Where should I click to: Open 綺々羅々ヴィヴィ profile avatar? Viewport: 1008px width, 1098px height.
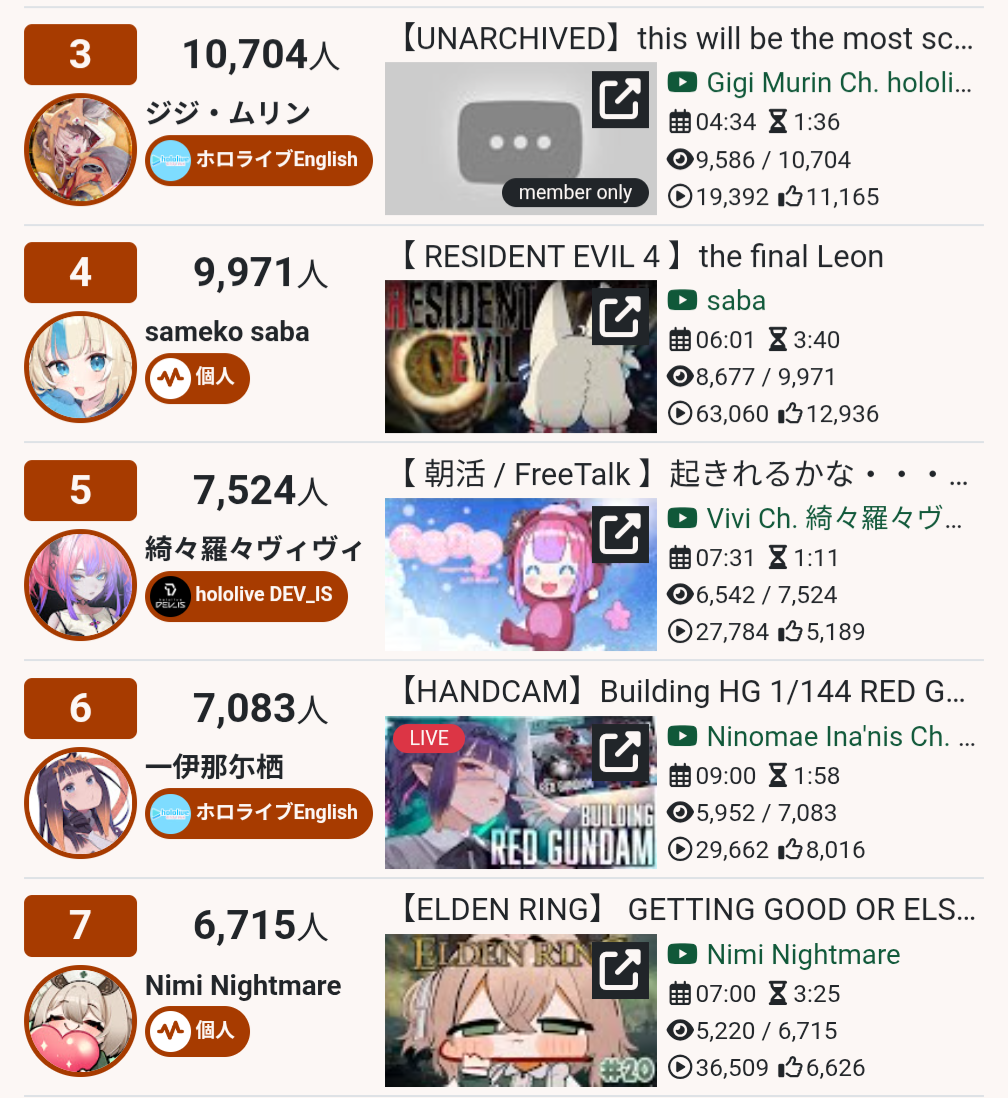81,585
